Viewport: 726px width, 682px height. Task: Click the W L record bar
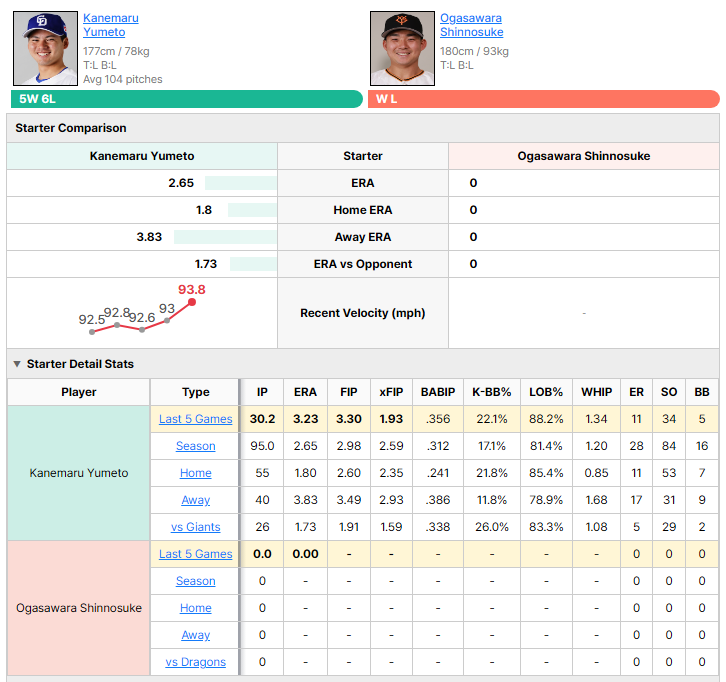(544, 99)
